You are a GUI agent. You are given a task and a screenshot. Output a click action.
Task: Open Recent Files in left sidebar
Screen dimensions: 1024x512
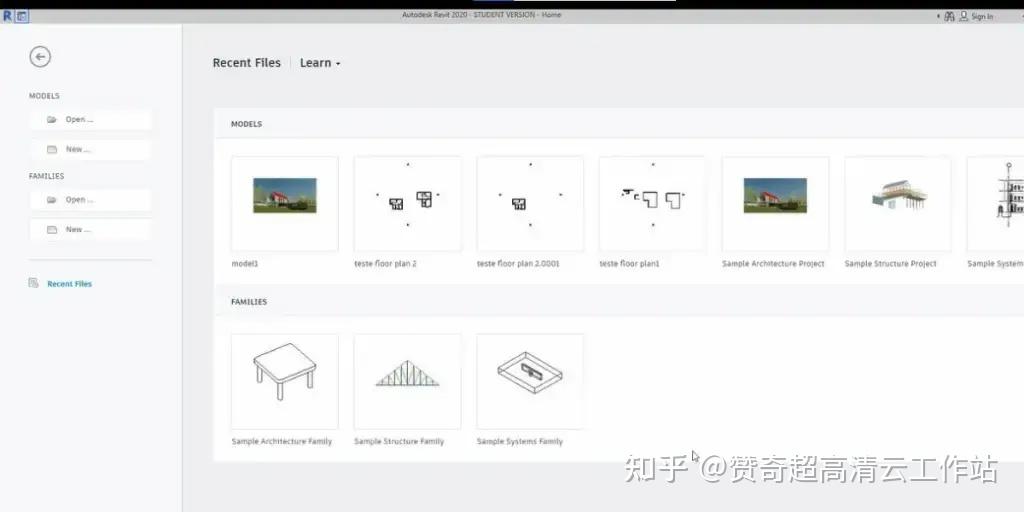[x=69, y=284]
